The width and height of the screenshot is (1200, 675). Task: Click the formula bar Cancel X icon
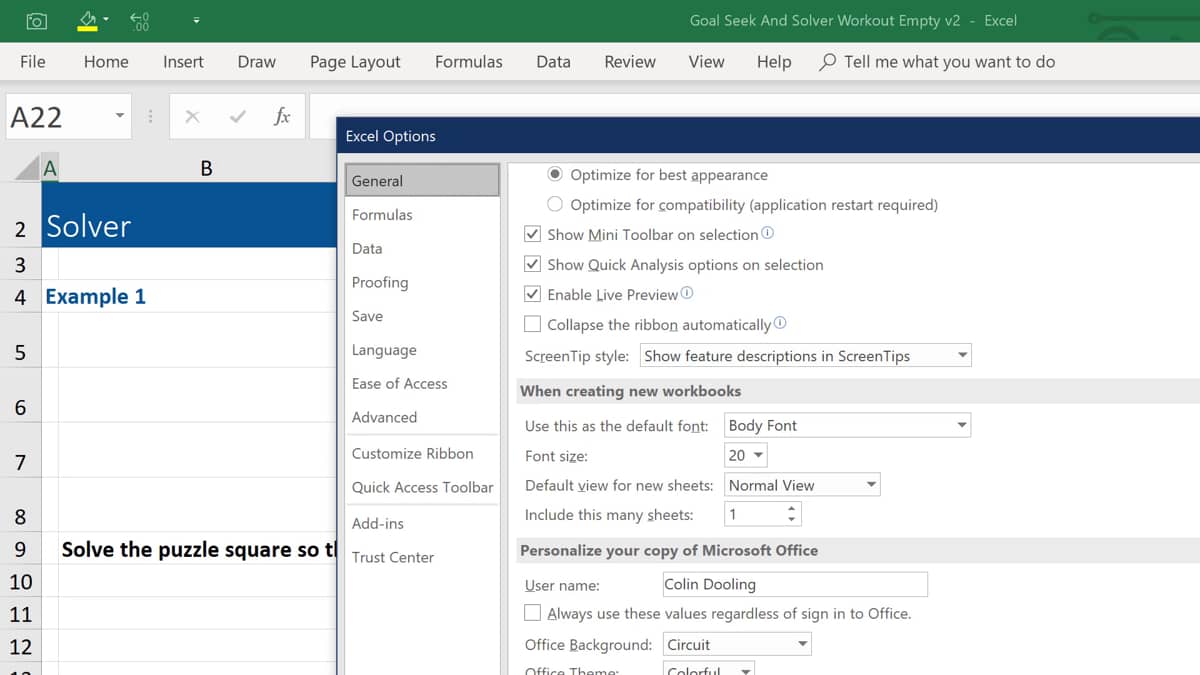coord(192,117)
